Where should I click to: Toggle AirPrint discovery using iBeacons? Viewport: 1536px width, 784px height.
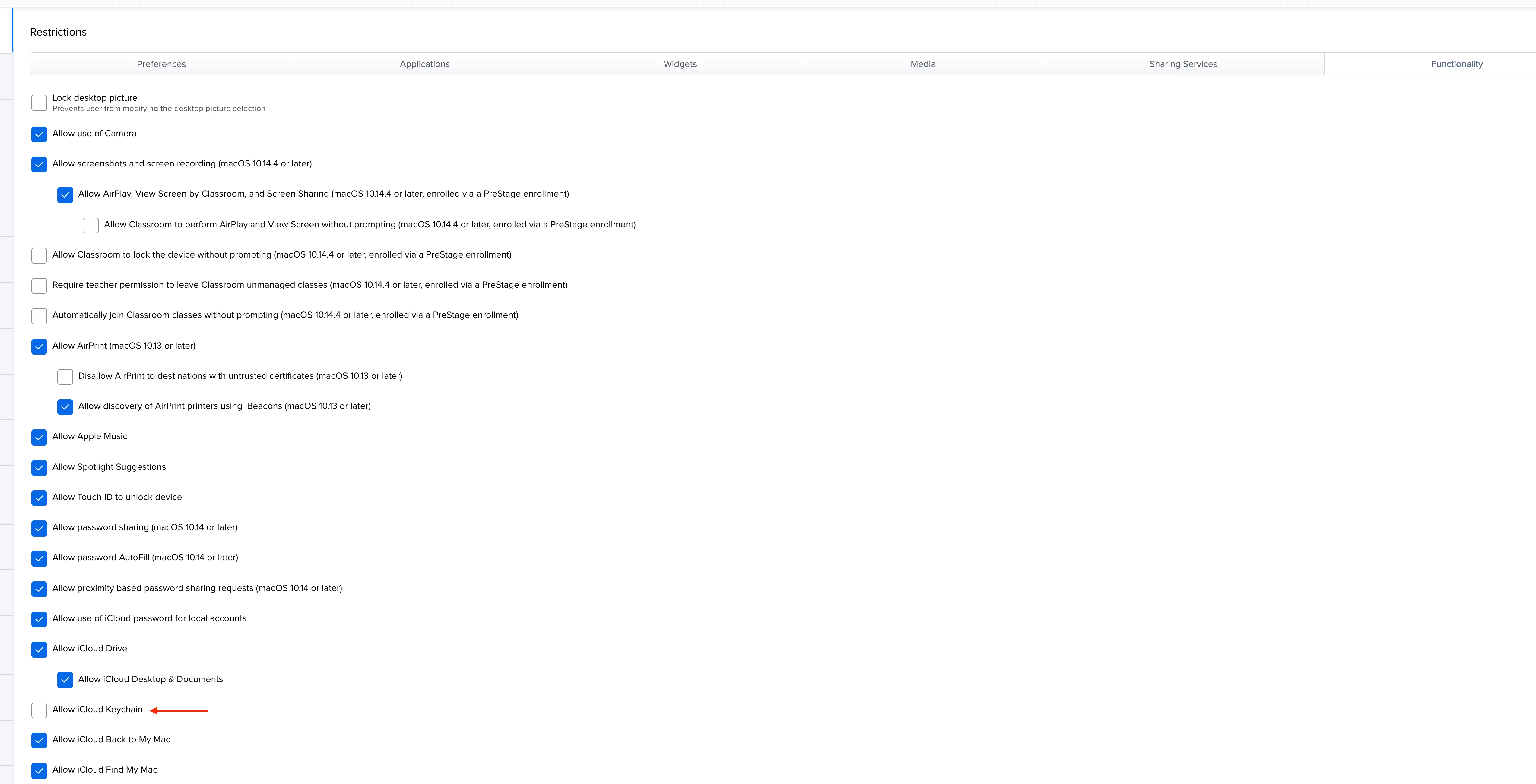click(65, 407)
